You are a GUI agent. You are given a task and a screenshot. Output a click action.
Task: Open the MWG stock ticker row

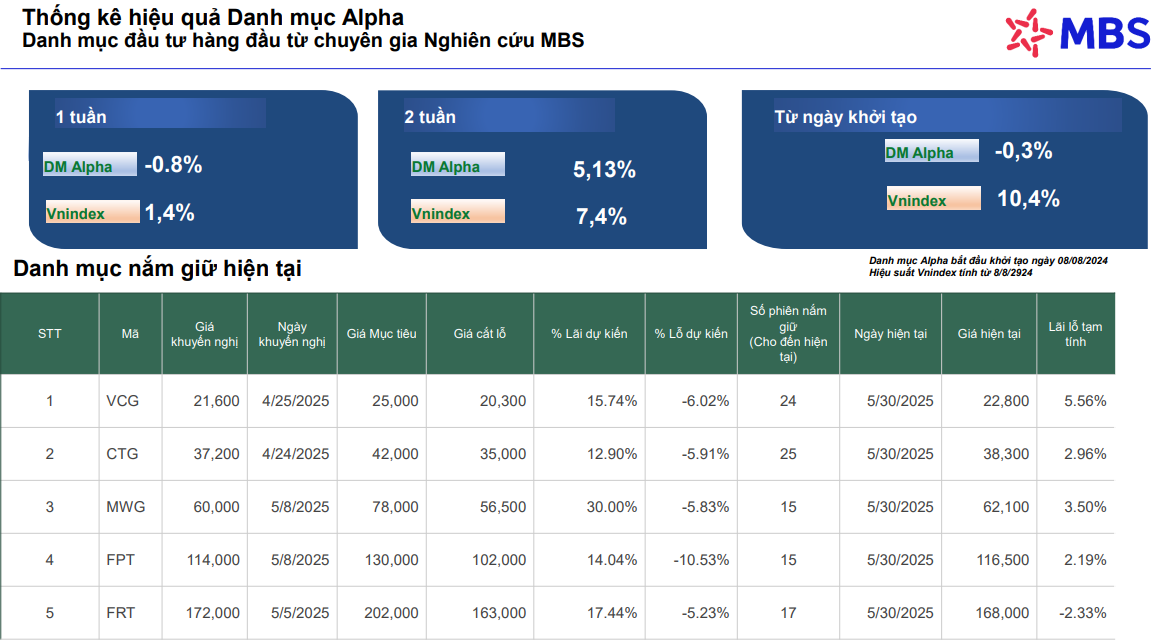[126, 507]
